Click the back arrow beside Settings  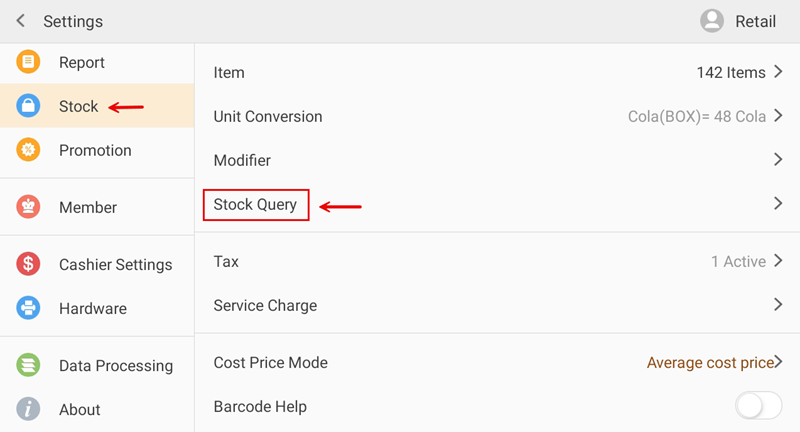pyautogui.click(x=21, y=21)
